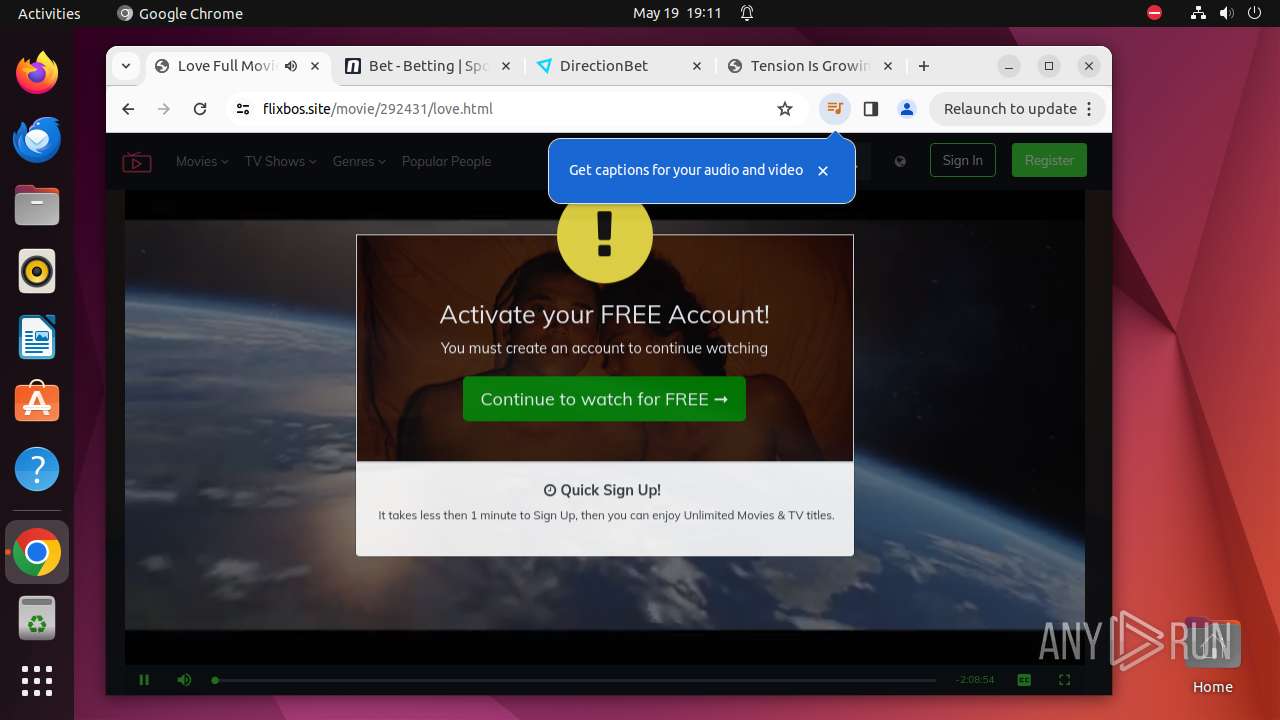Screen dimensions: 1280x720
Task: Enter fullscreen in video player
Action: pos(1064,680)
